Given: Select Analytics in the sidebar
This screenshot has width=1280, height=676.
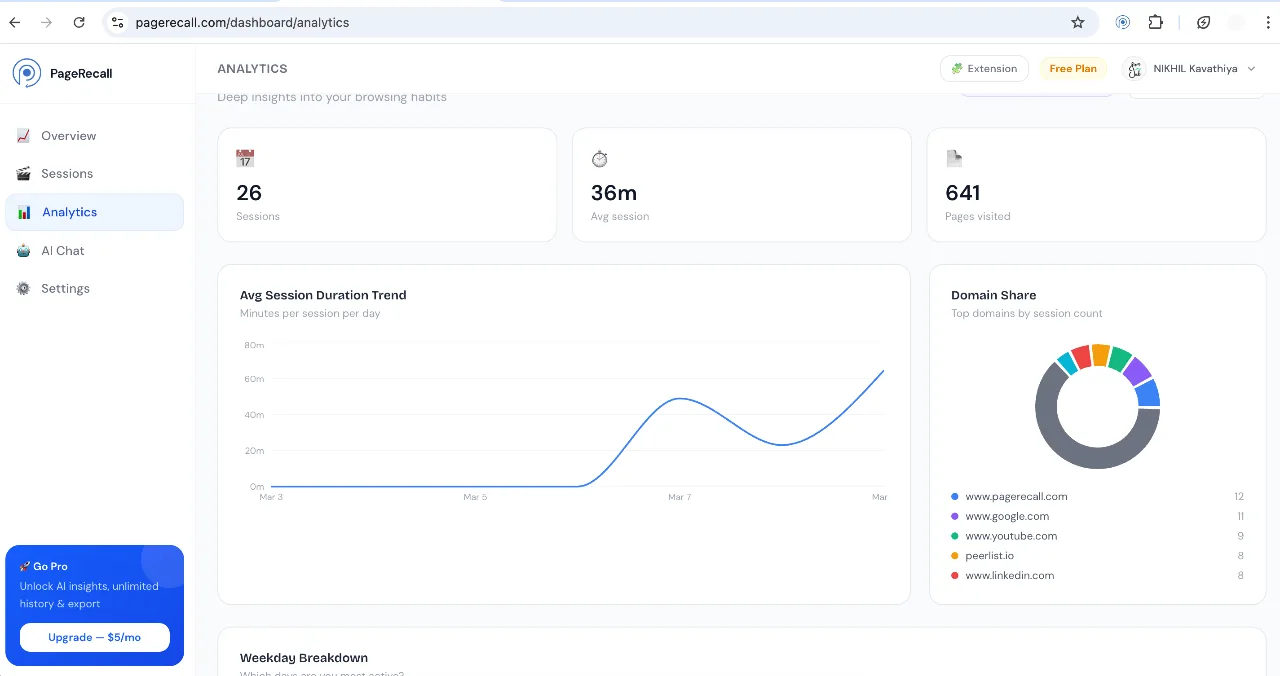Looking at the screenshot, I should pyautogui.click(x=94, y=212).
